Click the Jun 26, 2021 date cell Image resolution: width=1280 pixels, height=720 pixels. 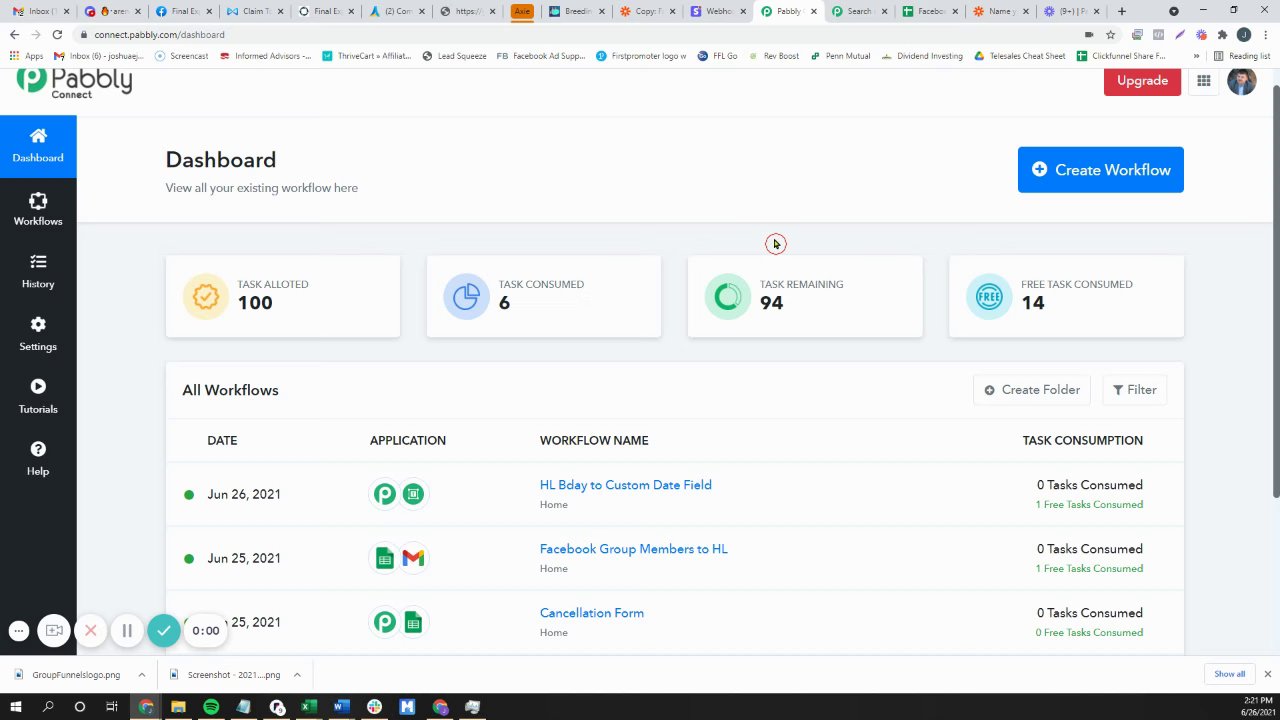[244, 494]
